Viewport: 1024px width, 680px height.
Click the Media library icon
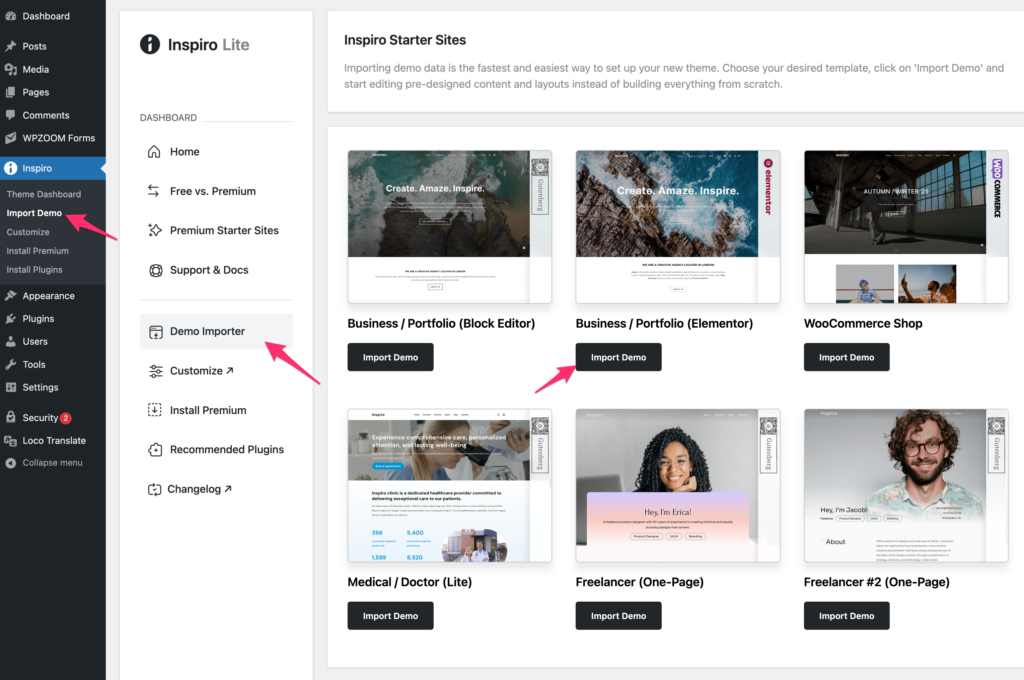pyautogui.click(x=10, y=69)
